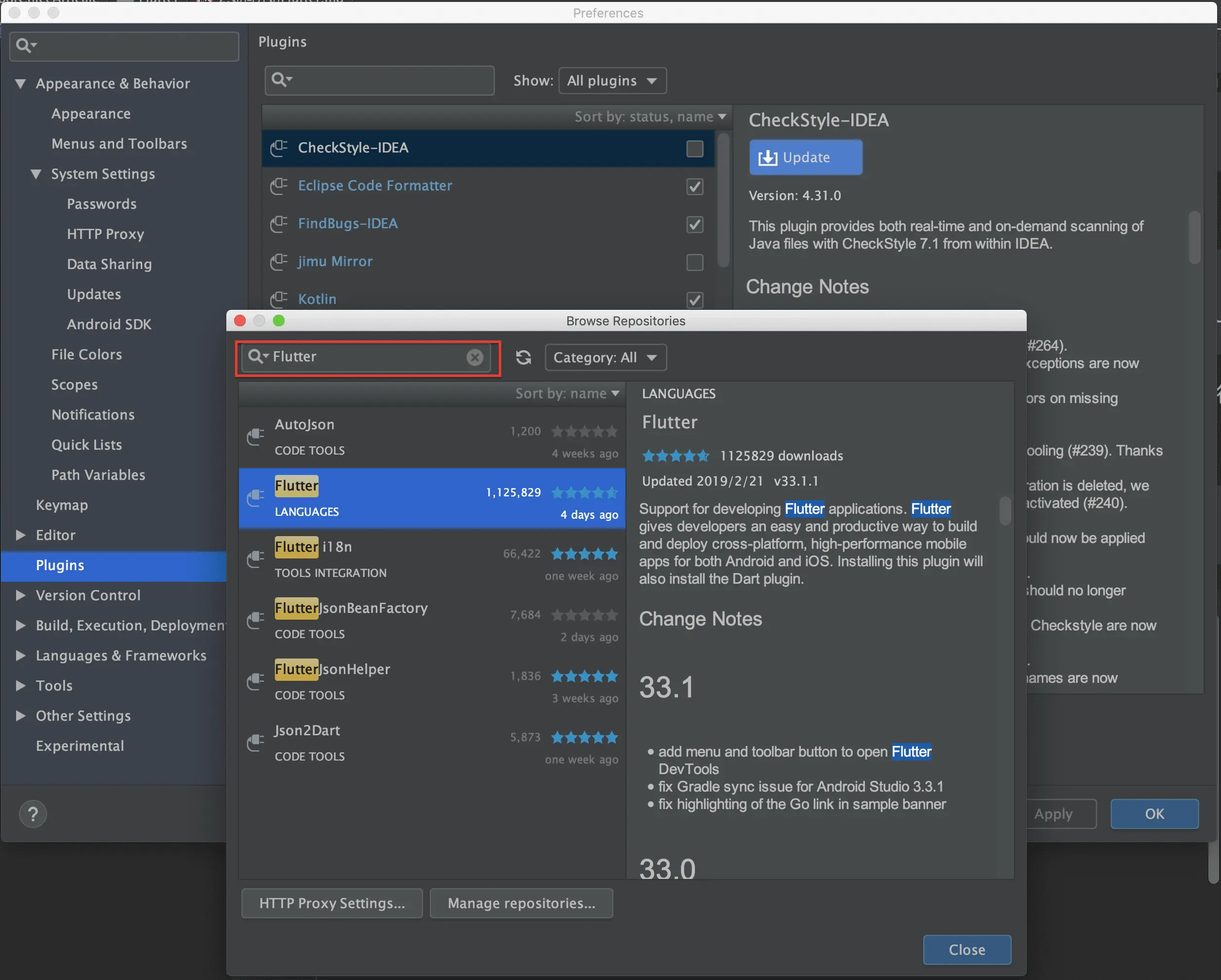
Task: Click the AutoJson plugin icon
Action: click(256, 437)
